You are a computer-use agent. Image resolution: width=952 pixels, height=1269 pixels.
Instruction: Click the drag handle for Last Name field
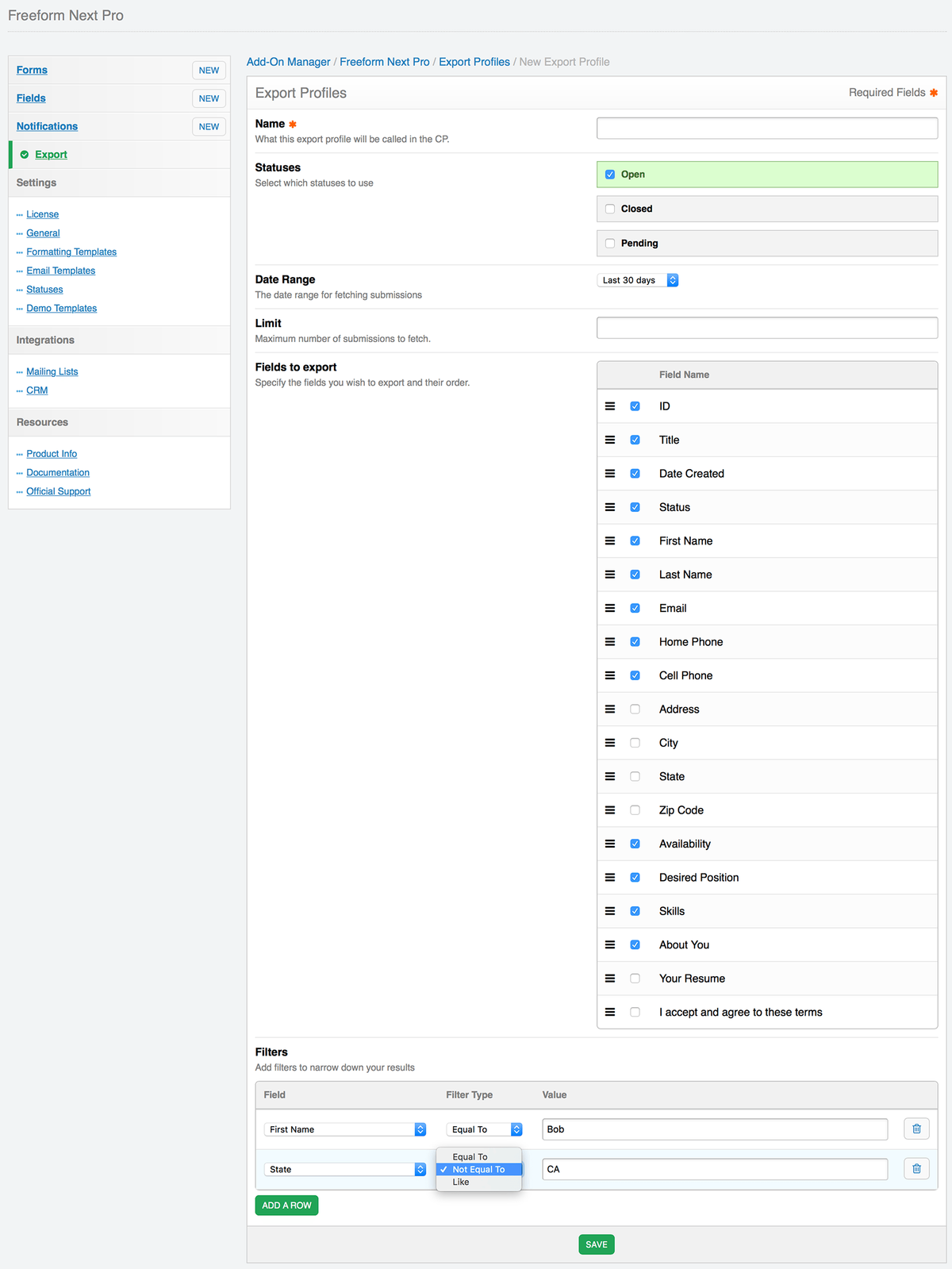click(610, 575)
